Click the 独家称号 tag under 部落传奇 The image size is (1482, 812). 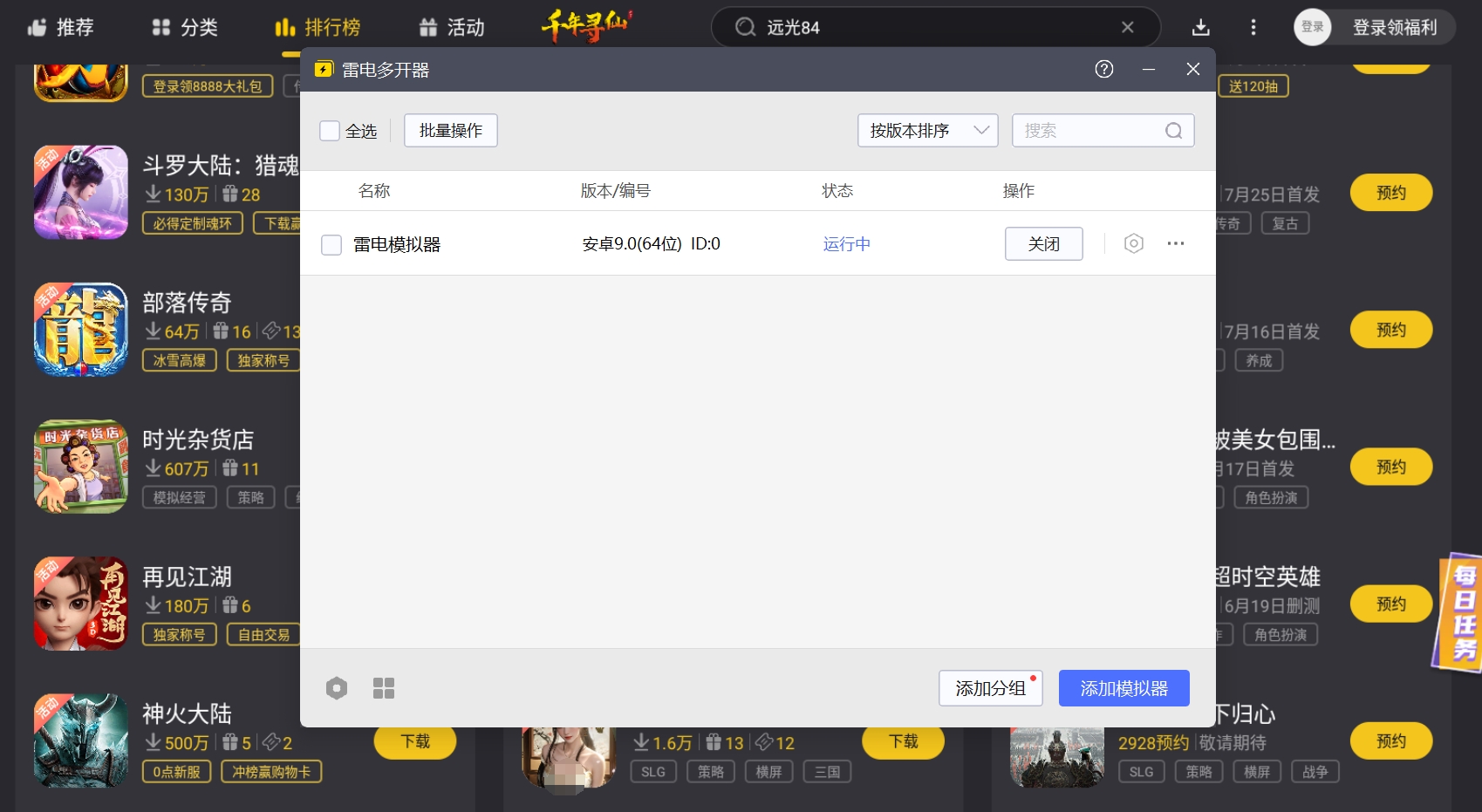(263, 360)
